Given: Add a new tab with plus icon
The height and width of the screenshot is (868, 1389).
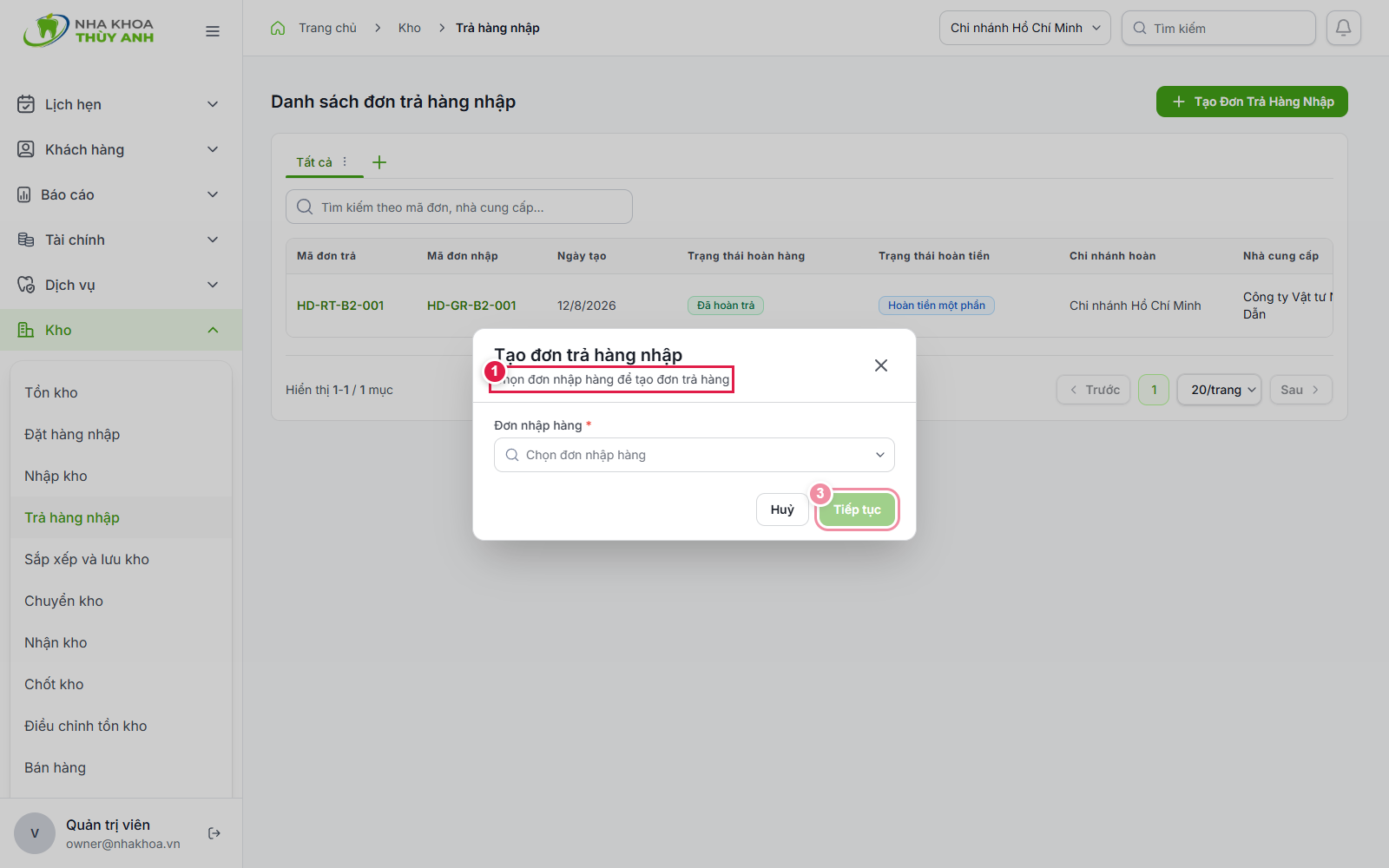Looking at the screenshot, I should pyautogui.click(x=379, y=162).
